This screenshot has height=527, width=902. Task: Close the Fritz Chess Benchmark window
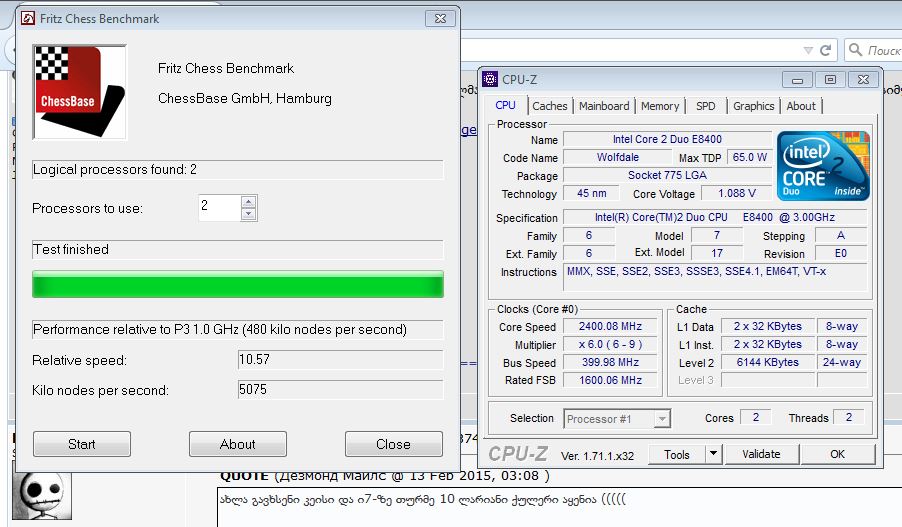click(x=440, y=18)
